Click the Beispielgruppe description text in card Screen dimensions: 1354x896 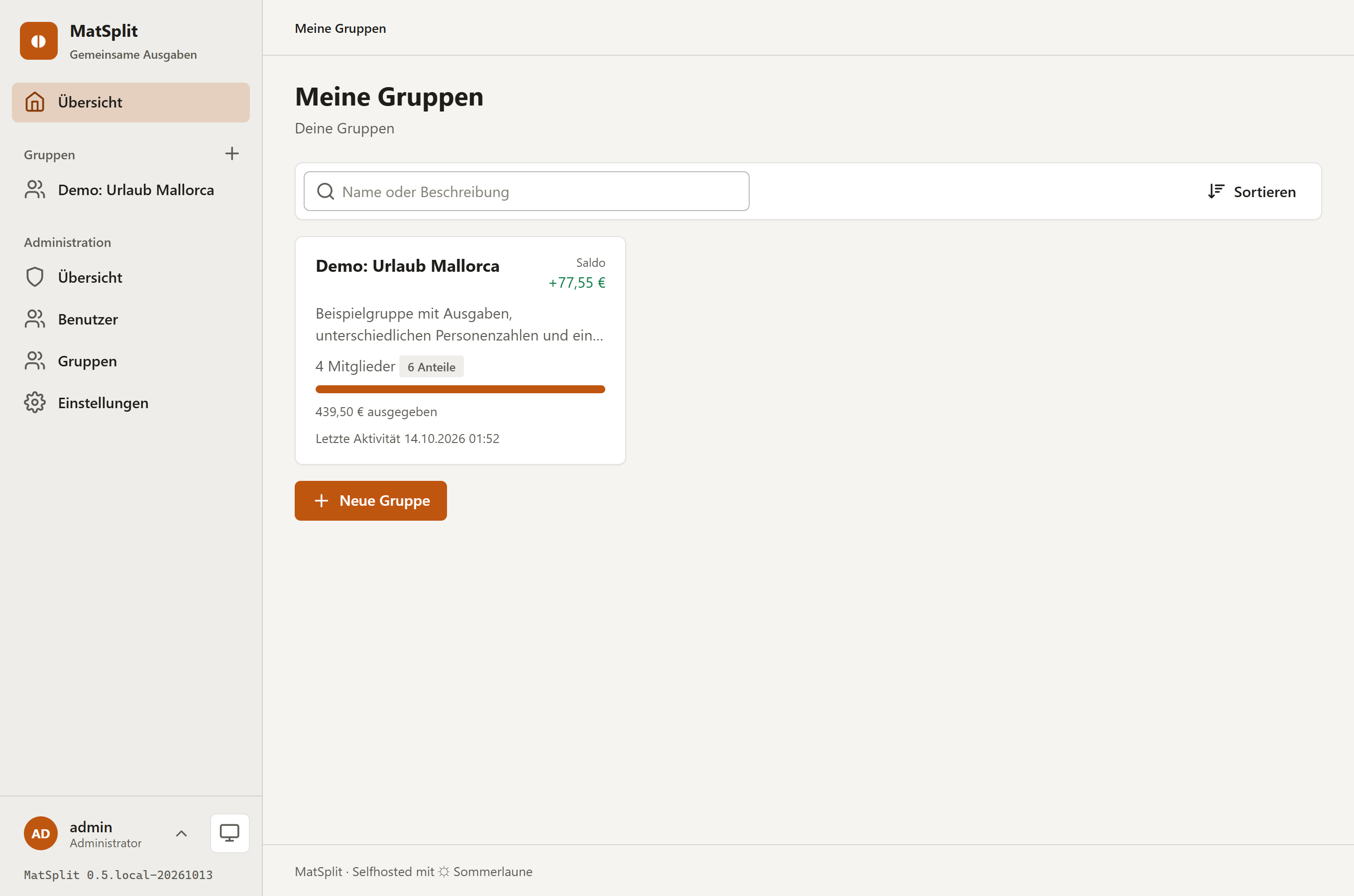(x=459, y=324)
